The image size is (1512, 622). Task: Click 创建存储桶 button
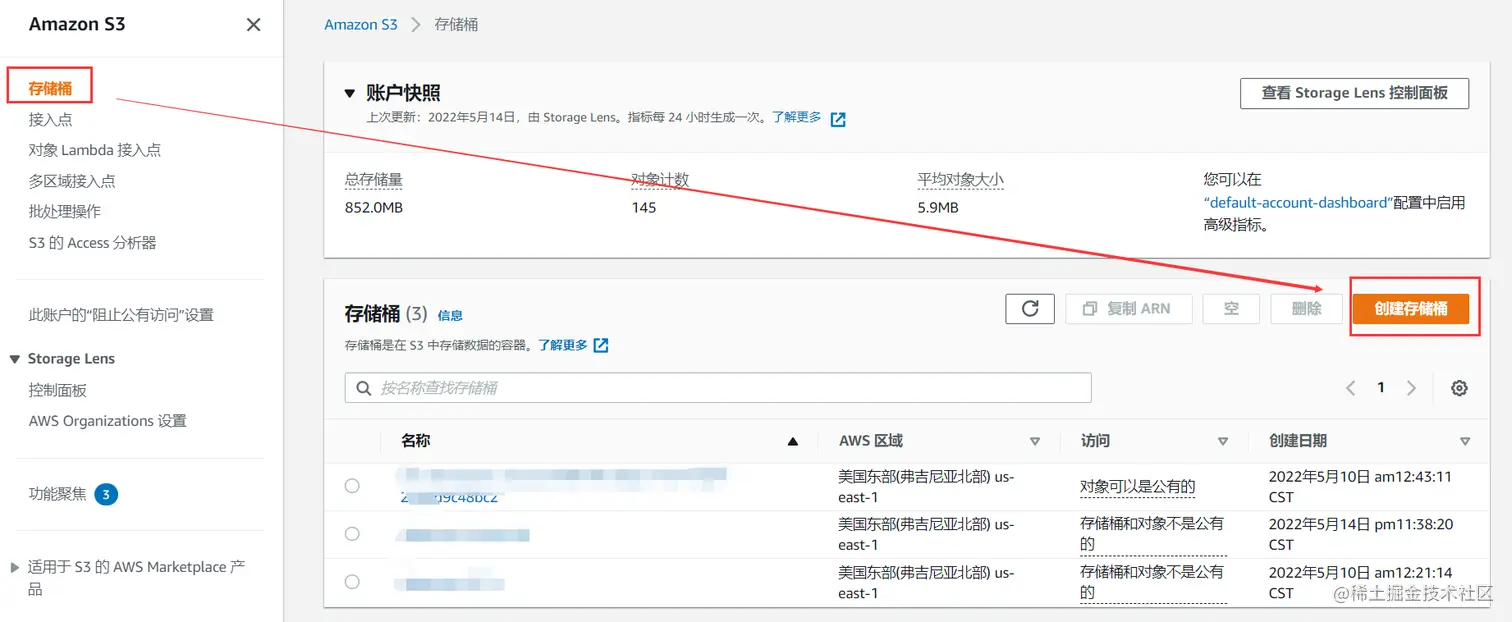pyautogui.click(x=1411, y=309)
